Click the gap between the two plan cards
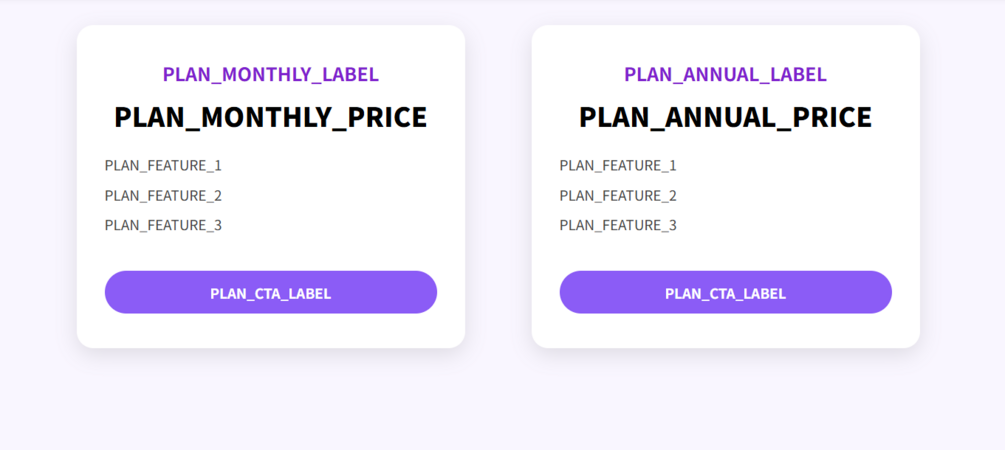The width and height of the screenshot is (1005, 450). (498, 190)
